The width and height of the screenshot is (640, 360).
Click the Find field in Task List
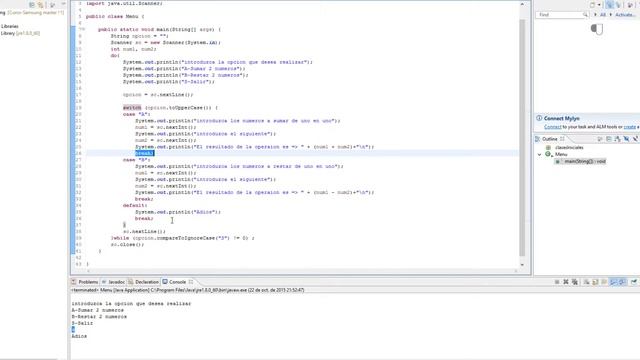(x=562, y=15)
